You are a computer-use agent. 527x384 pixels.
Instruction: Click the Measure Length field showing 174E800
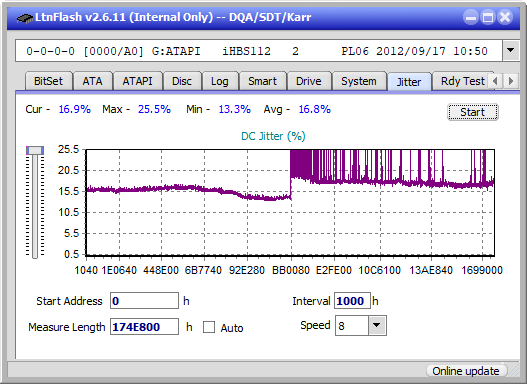[x=145, y=327]
